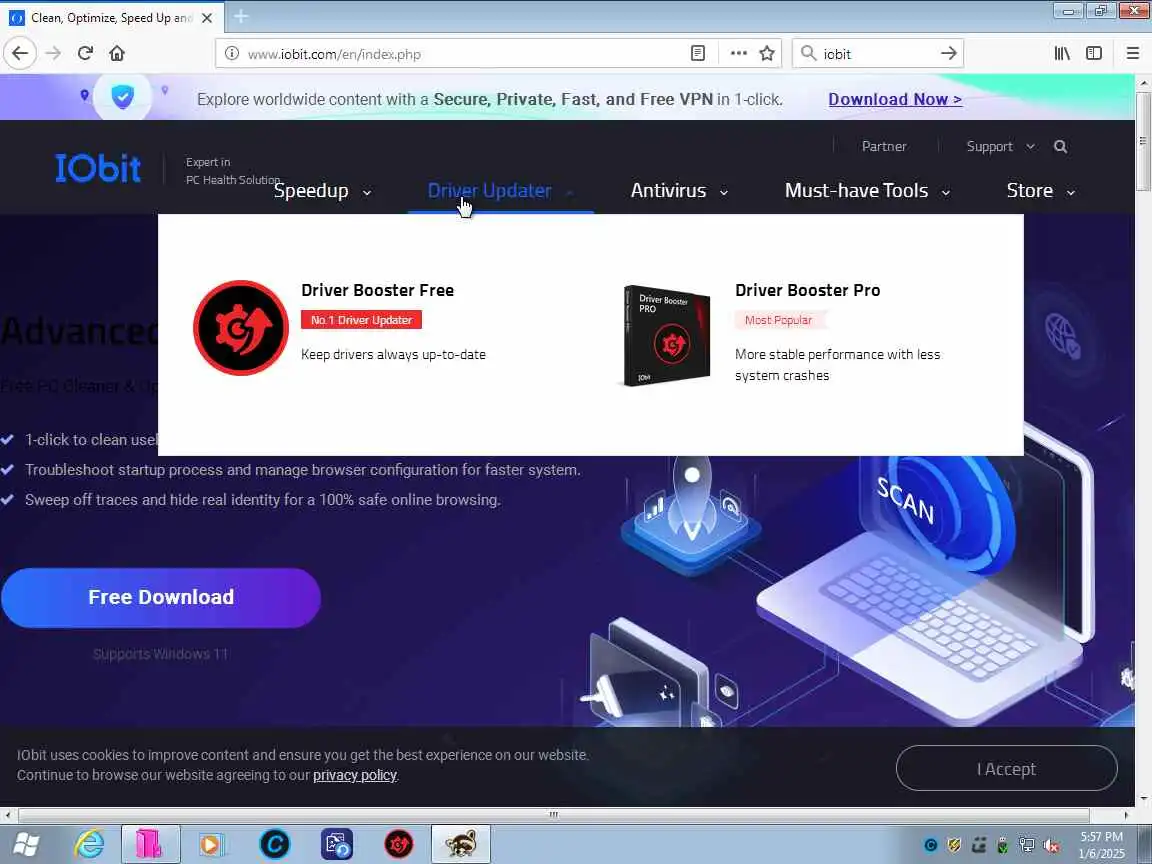Click Driver Booster Free round red icon
The height and width of the screenshot is (864, 1152).
pyautogui.click(x=241, y=328)
